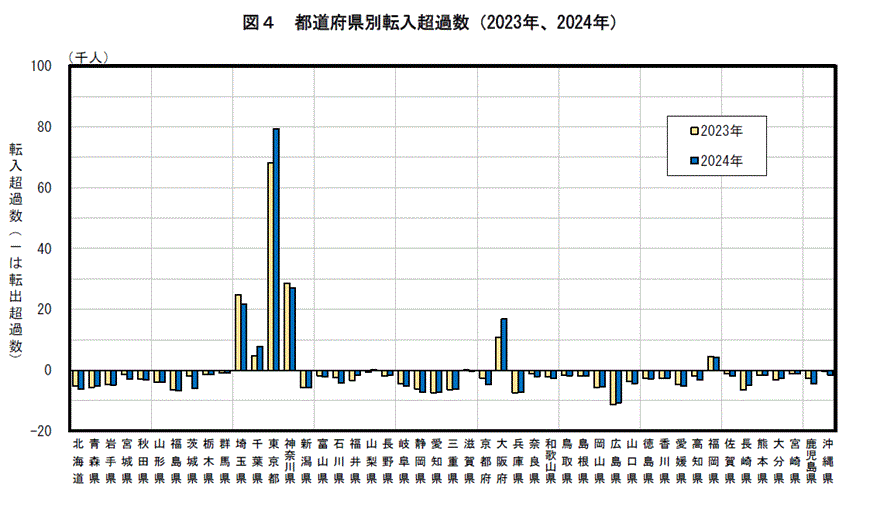The image size is (870, 508).
Task: Select the 北海道 axis label
Action: click(77, 462)
